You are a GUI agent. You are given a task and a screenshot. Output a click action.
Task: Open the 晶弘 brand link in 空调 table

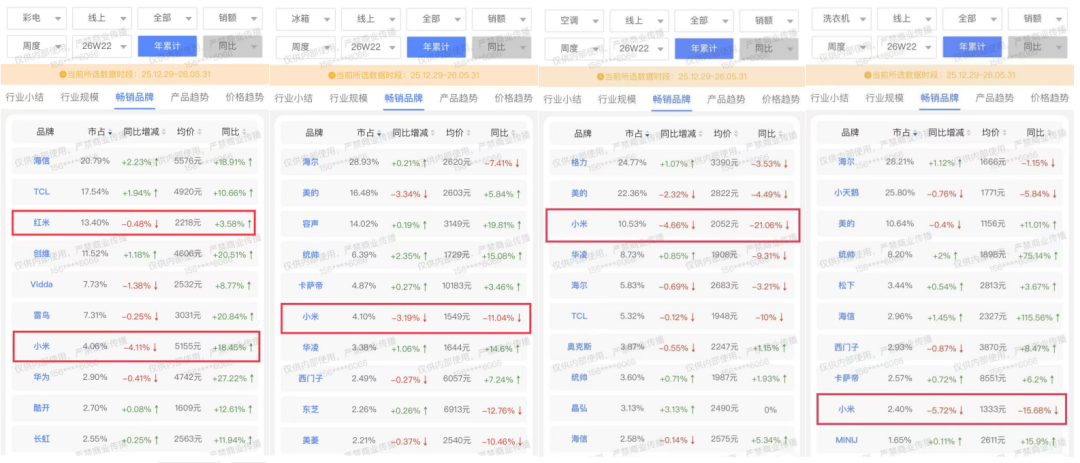(x=579, y=408)
